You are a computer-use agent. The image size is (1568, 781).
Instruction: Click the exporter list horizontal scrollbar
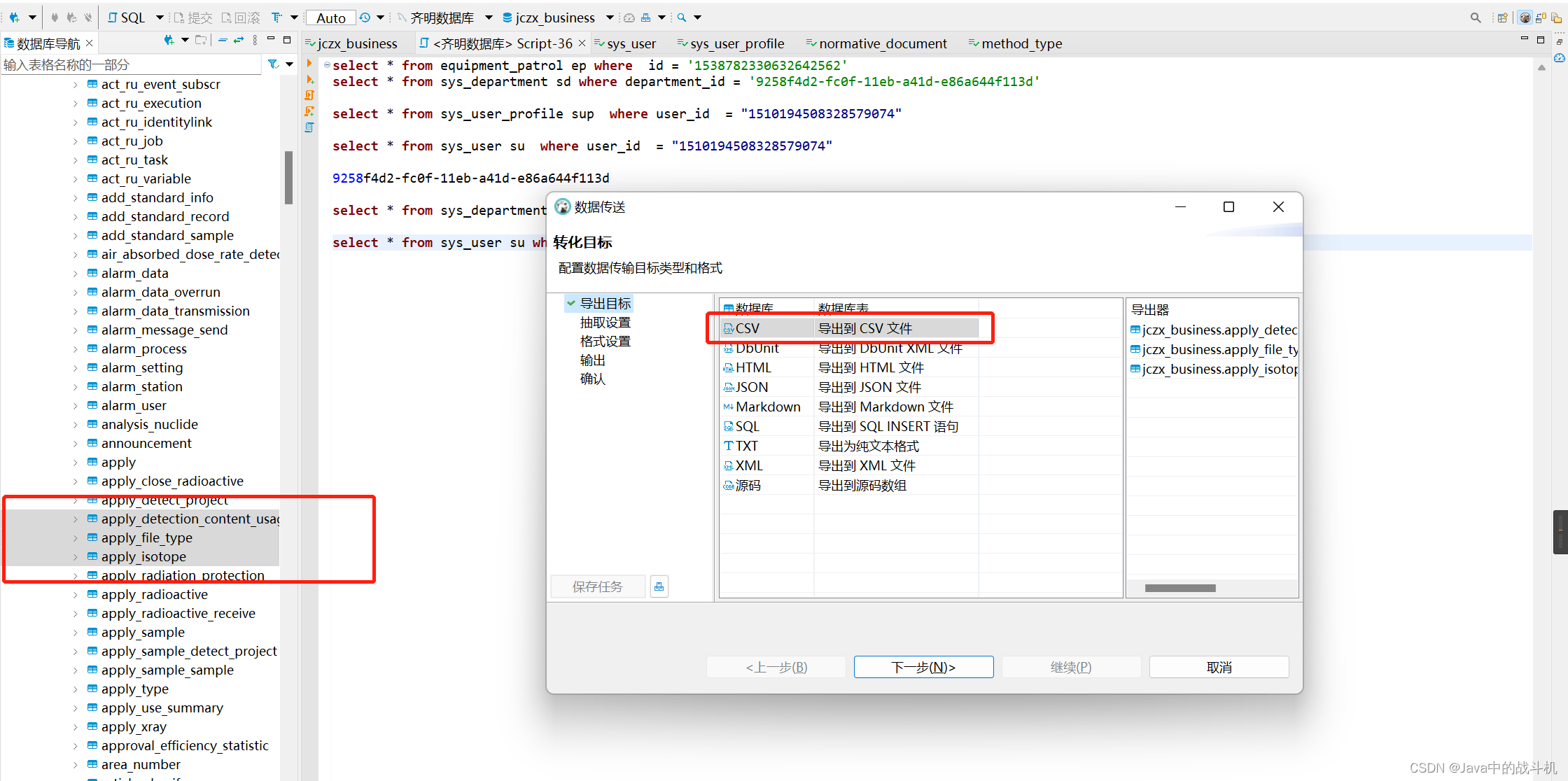pyautogui.click(x=1180, y=588)
